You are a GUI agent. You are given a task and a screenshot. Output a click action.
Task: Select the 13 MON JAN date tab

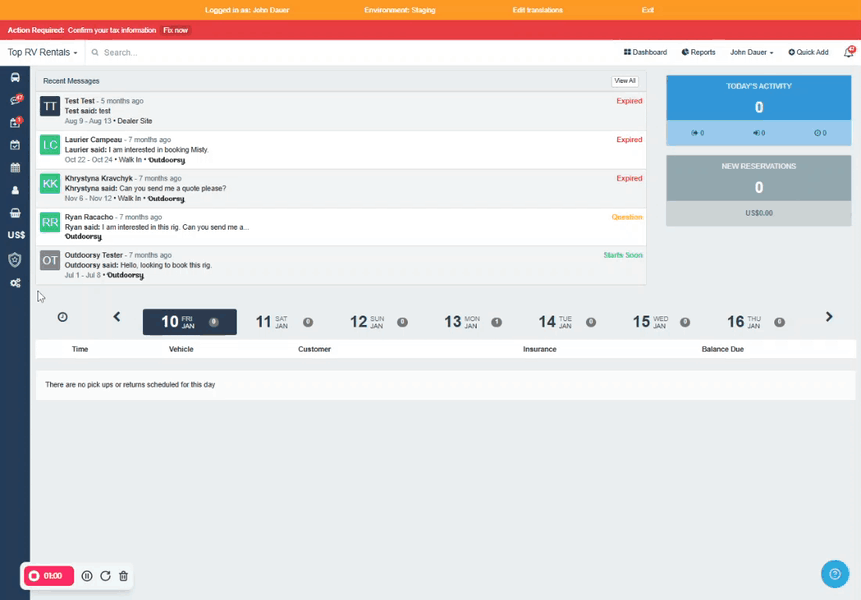click(x=472, y=322)
